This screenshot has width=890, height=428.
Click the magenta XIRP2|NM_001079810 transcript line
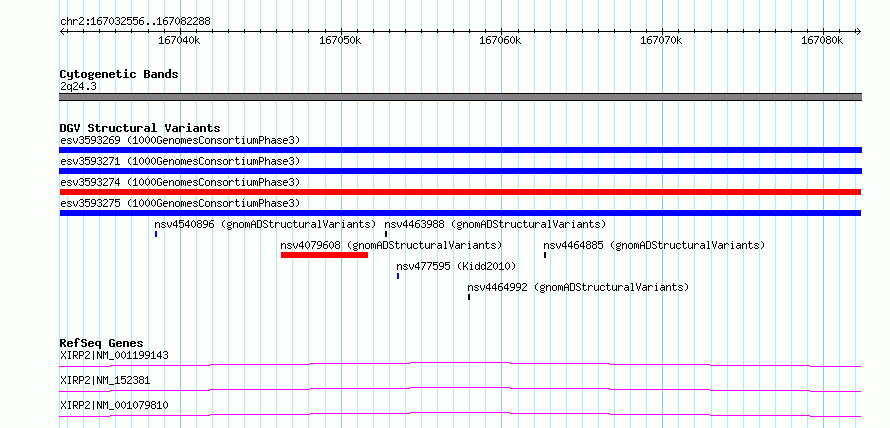pyautogui.click(x=460, y=414)
